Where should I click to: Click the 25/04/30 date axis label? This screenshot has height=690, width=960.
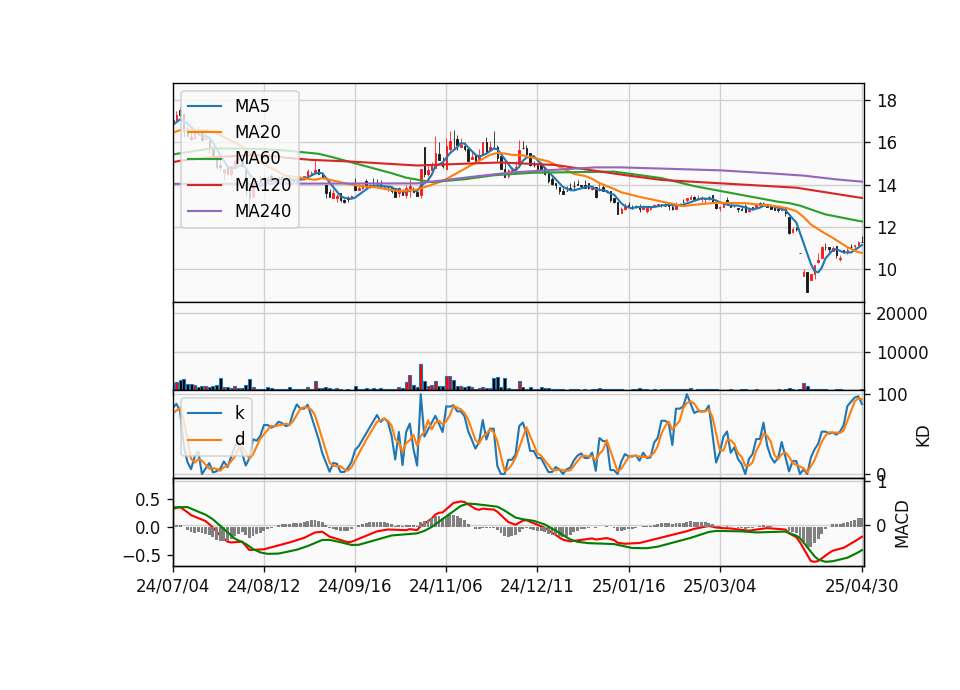(862, 586)
